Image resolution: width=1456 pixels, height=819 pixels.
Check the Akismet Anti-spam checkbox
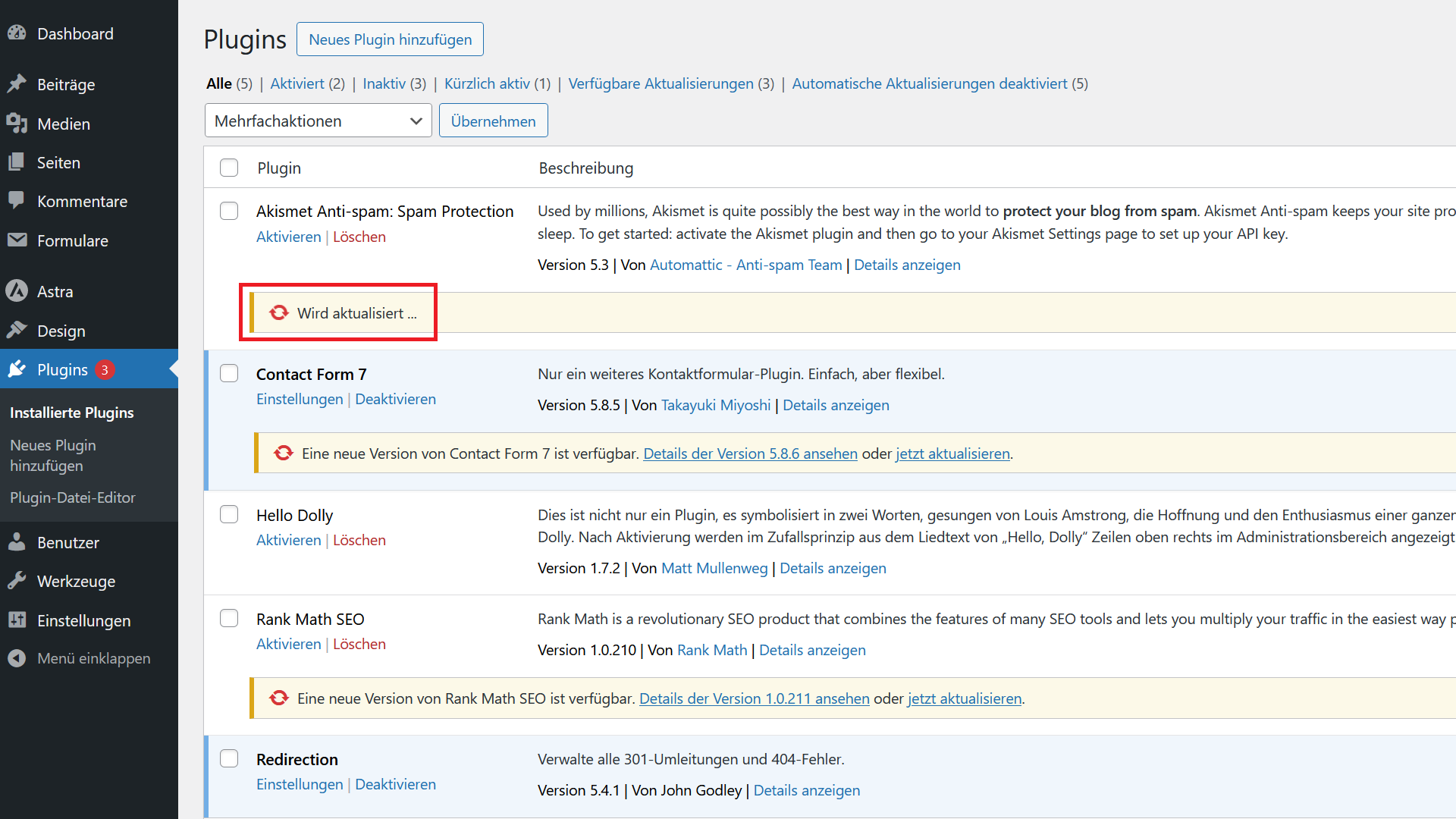click(x=229, y=211)
